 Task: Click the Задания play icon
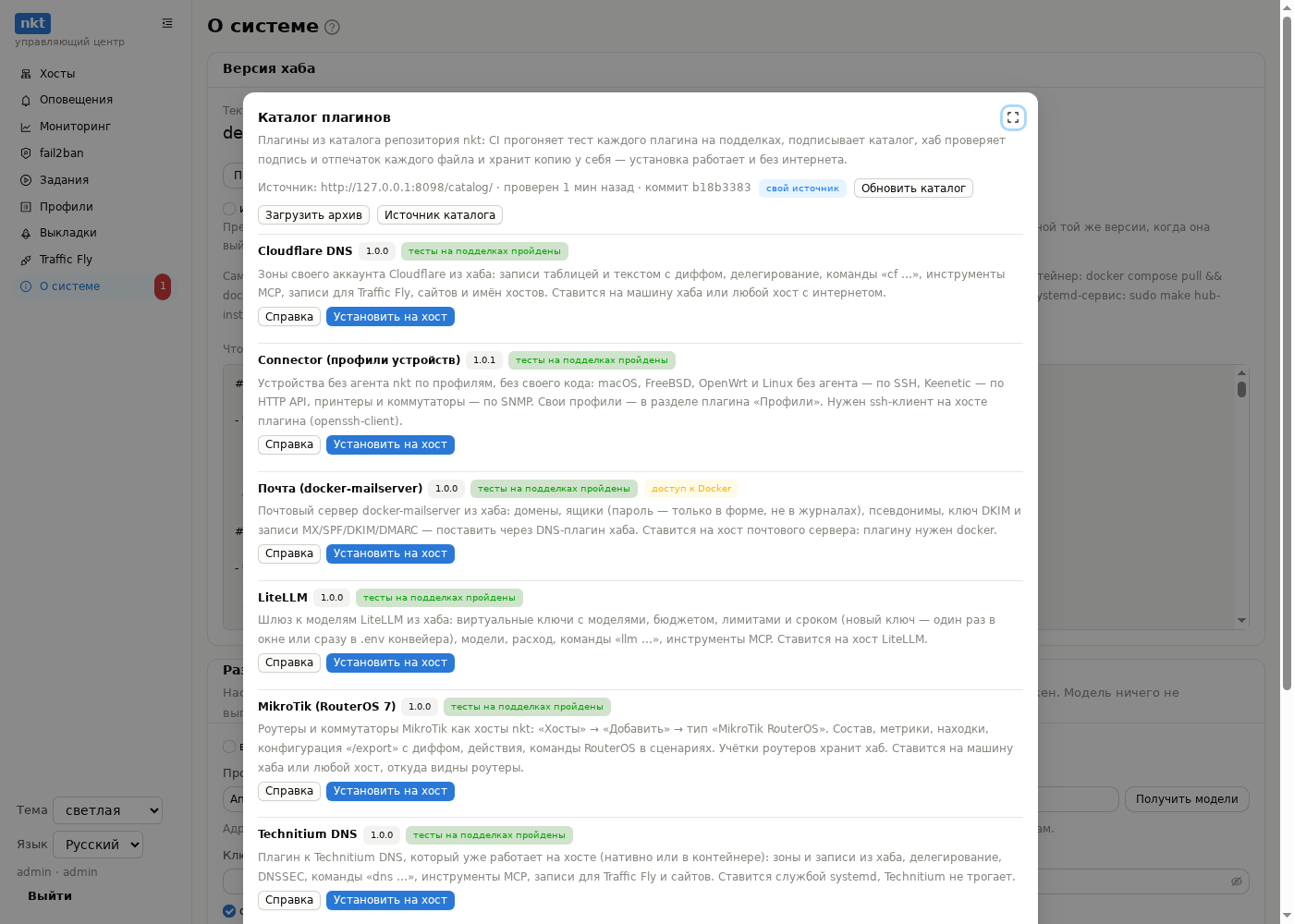click(x=26, y=180)
